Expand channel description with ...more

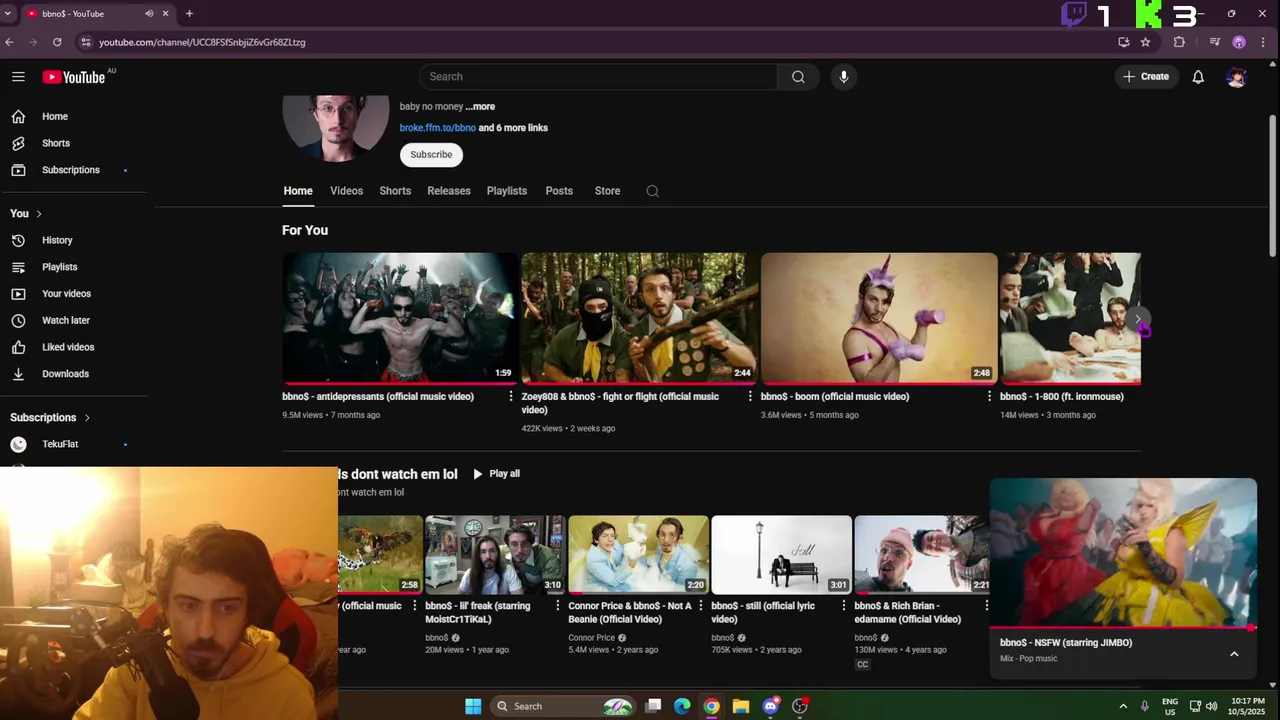coord(480,107)
